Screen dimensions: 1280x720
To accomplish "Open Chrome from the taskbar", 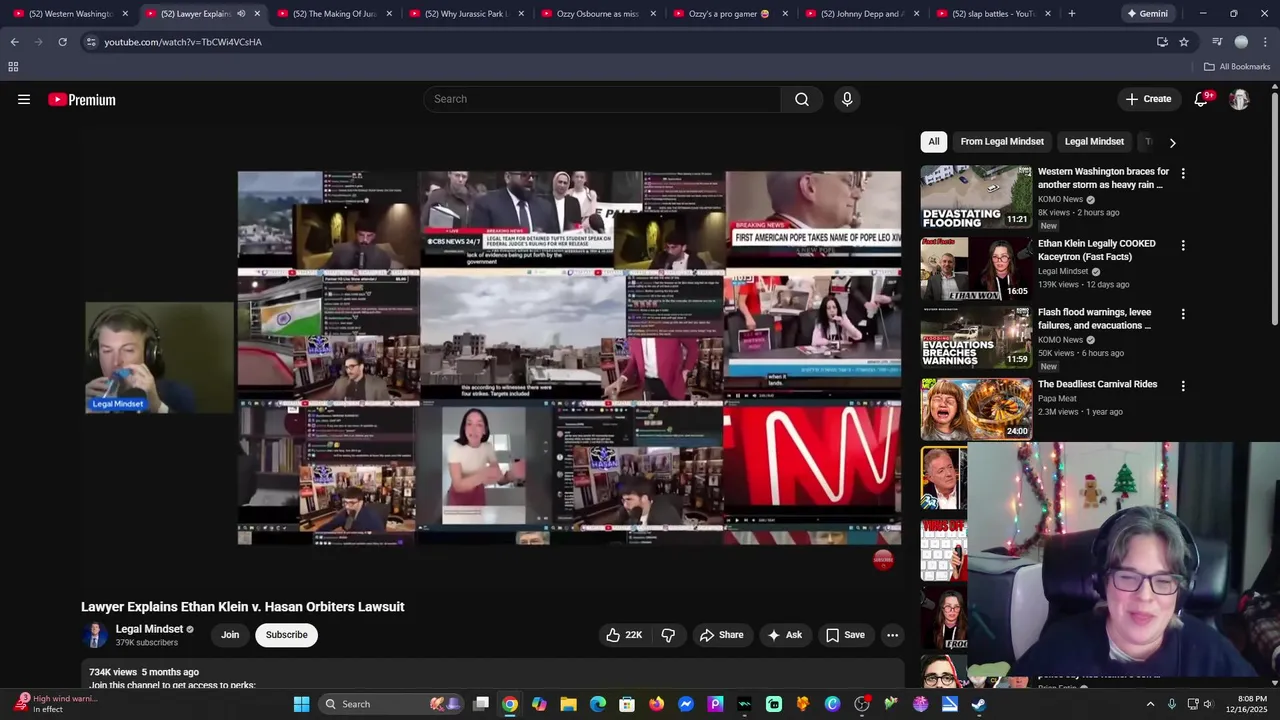I will (510, 704).
